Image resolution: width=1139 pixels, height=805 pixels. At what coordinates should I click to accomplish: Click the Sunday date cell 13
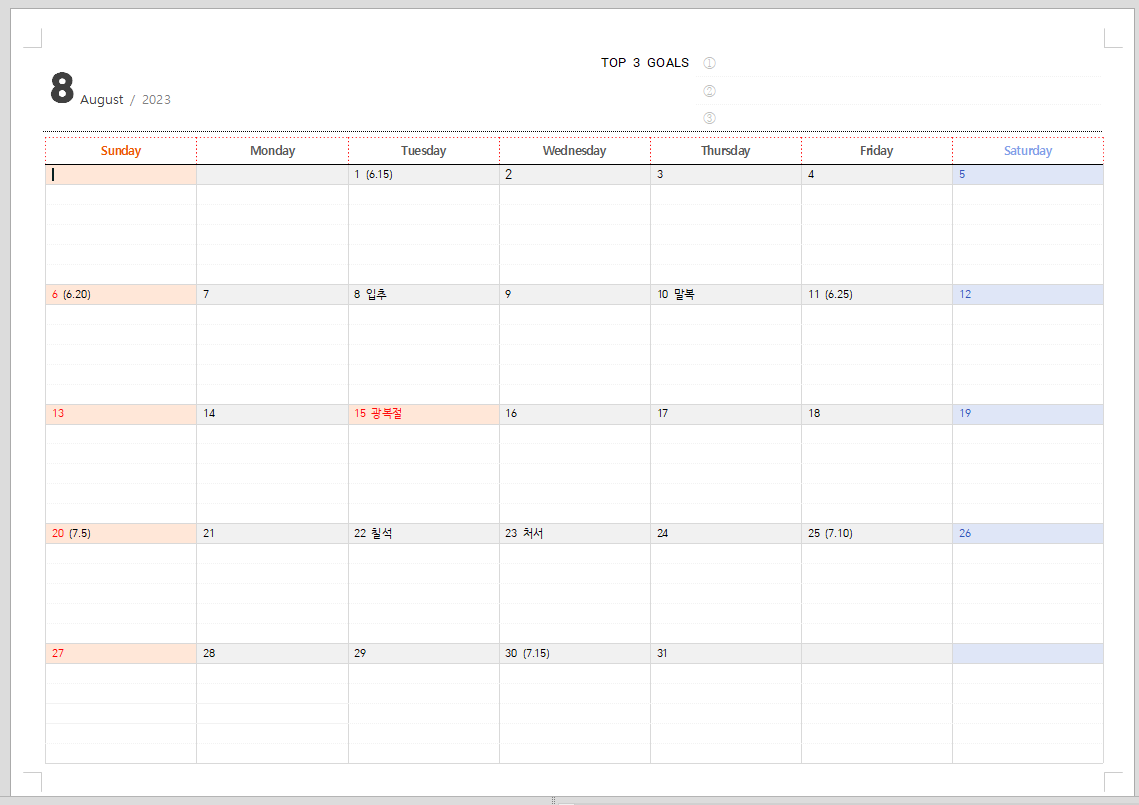[x=121, y=414]
